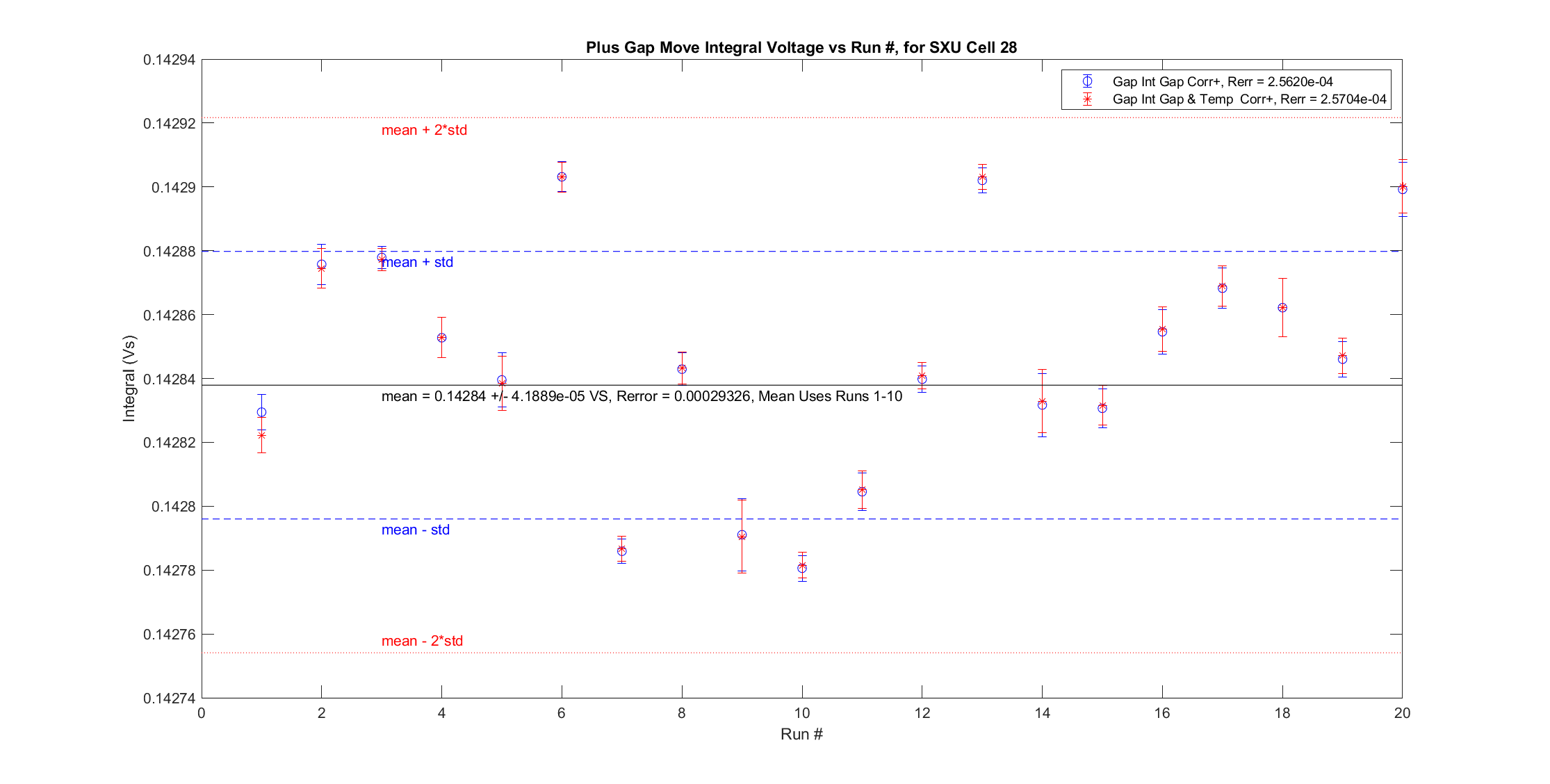Select the data point at run 6
This screenshot has height=784, width=1550.
pos(562,177)
